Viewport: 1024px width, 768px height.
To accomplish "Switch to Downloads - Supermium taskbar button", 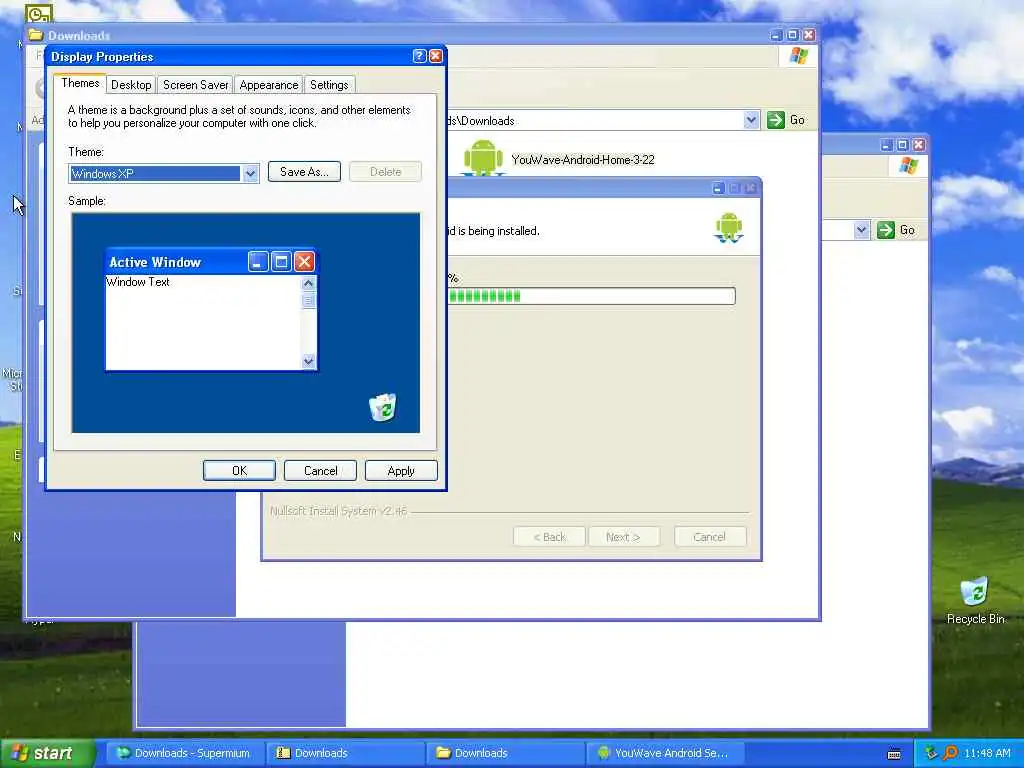I will [184, 753].
